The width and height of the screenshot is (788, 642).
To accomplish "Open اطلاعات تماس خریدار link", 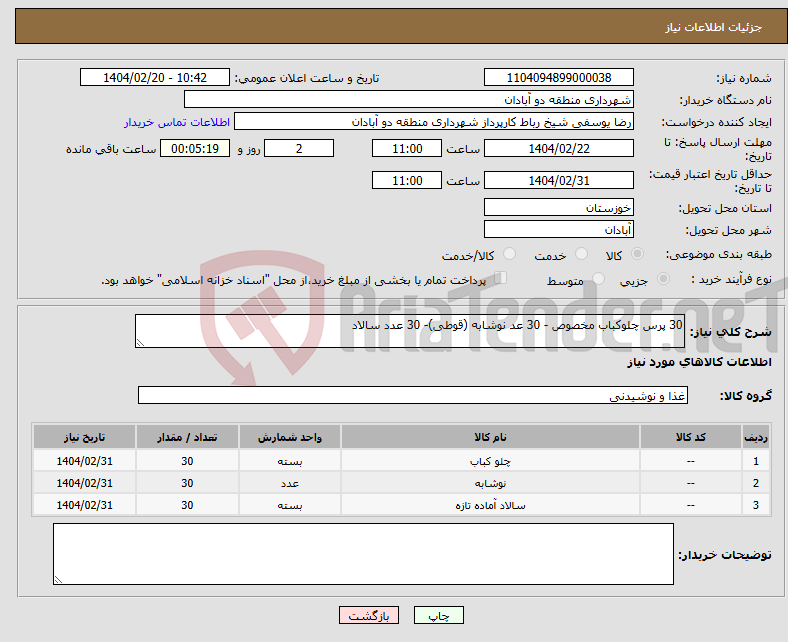I will [177, 122].
